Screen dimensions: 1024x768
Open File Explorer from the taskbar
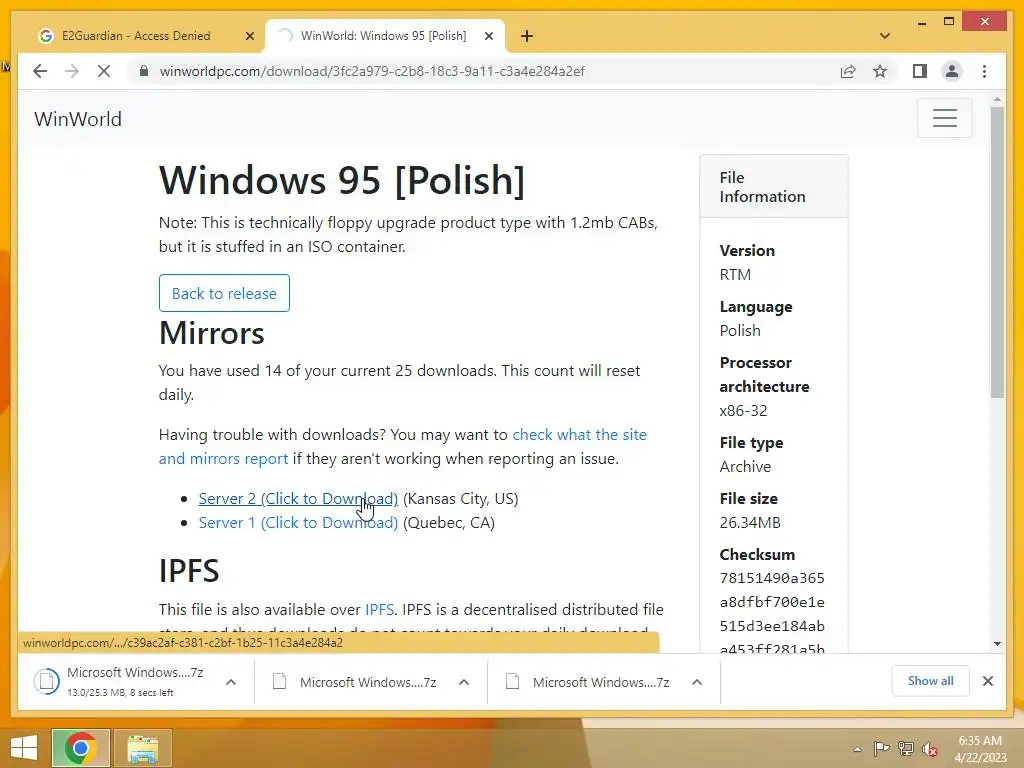tap(142, 748)
